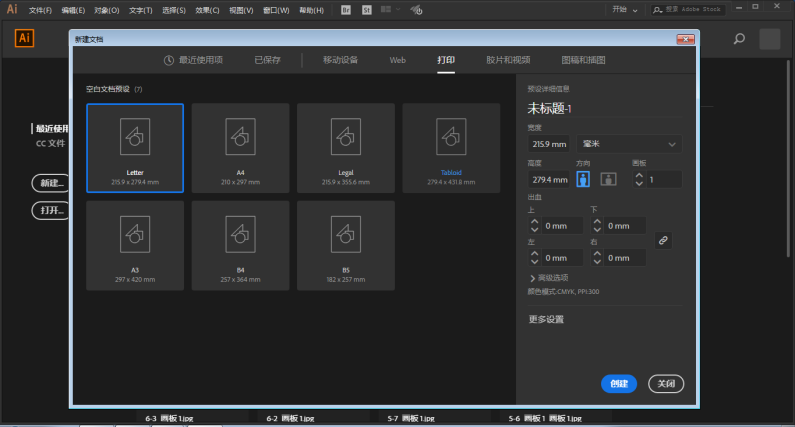Click the 关闭 button

point(666,384)
